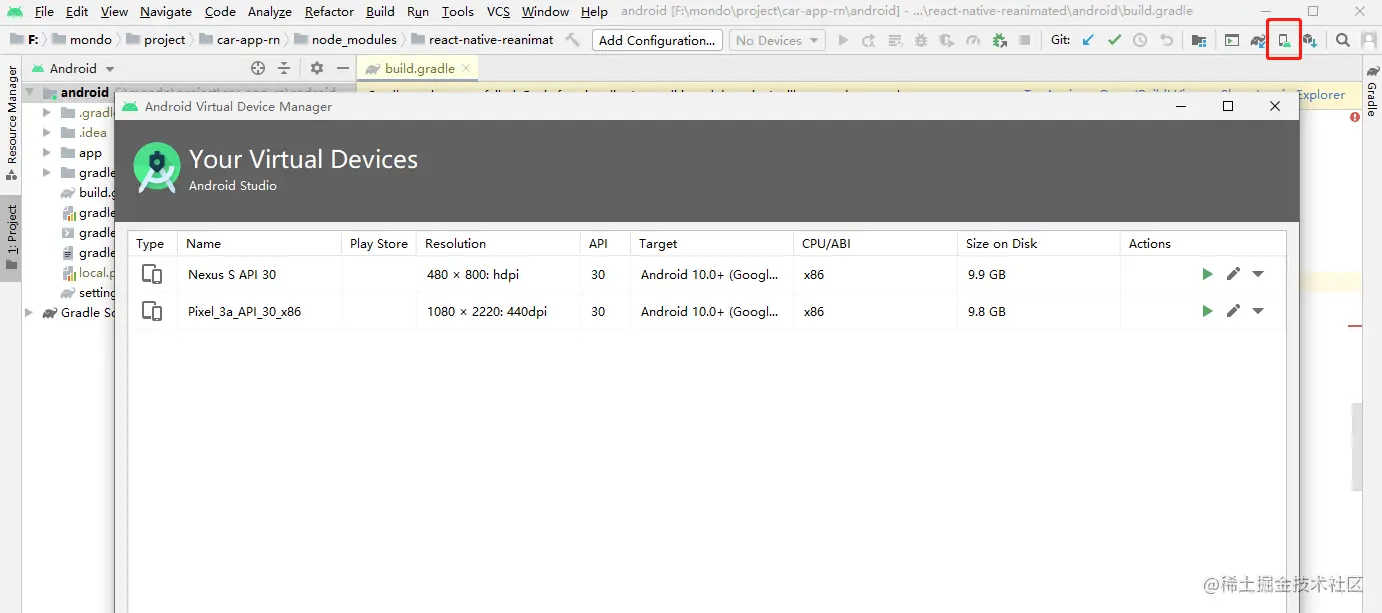The image size is (1382, 613).
Task: Sort by API column header
Action: [606, 243]
